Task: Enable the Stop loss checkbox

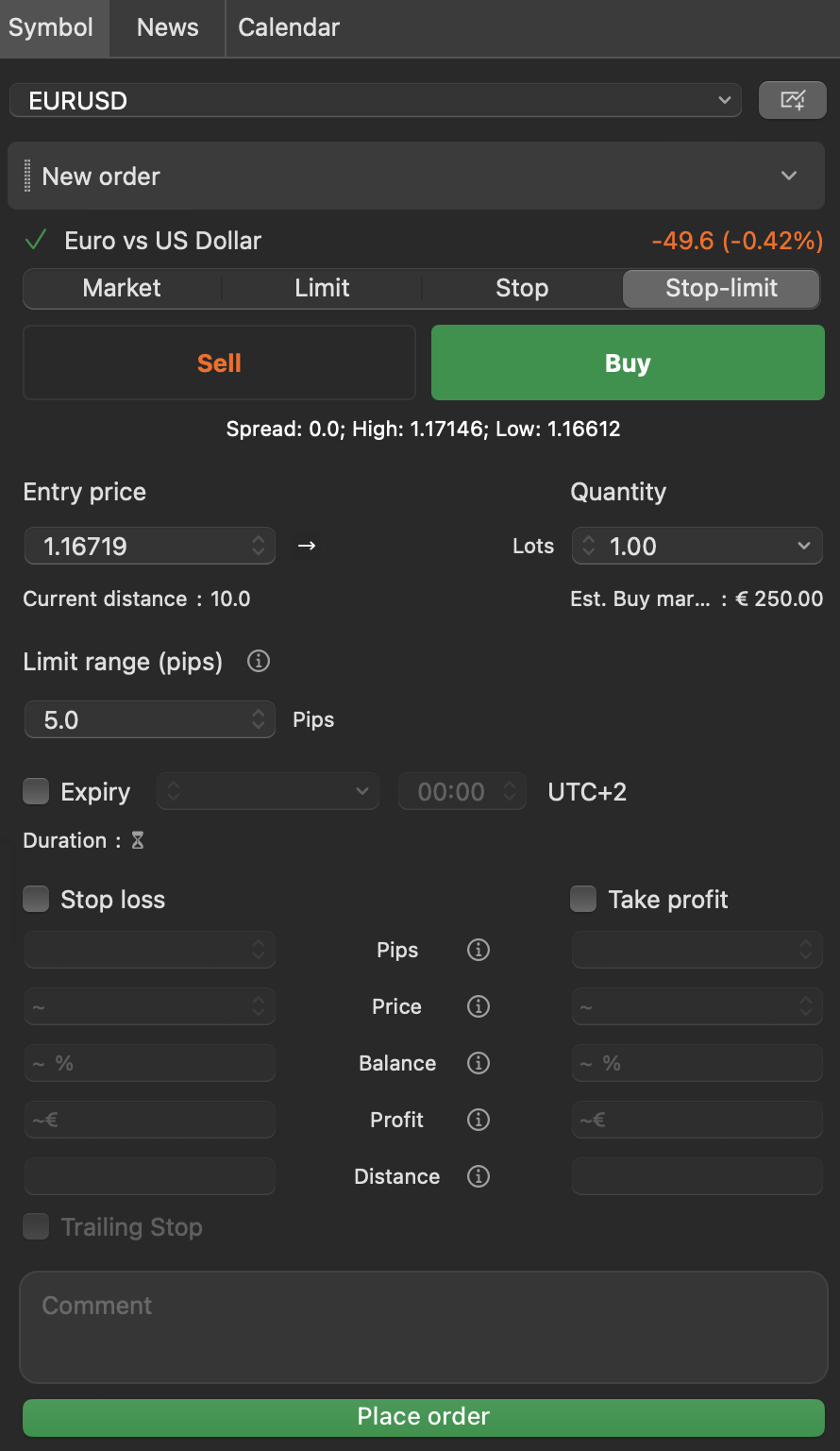Action: [x=36, y=900]
